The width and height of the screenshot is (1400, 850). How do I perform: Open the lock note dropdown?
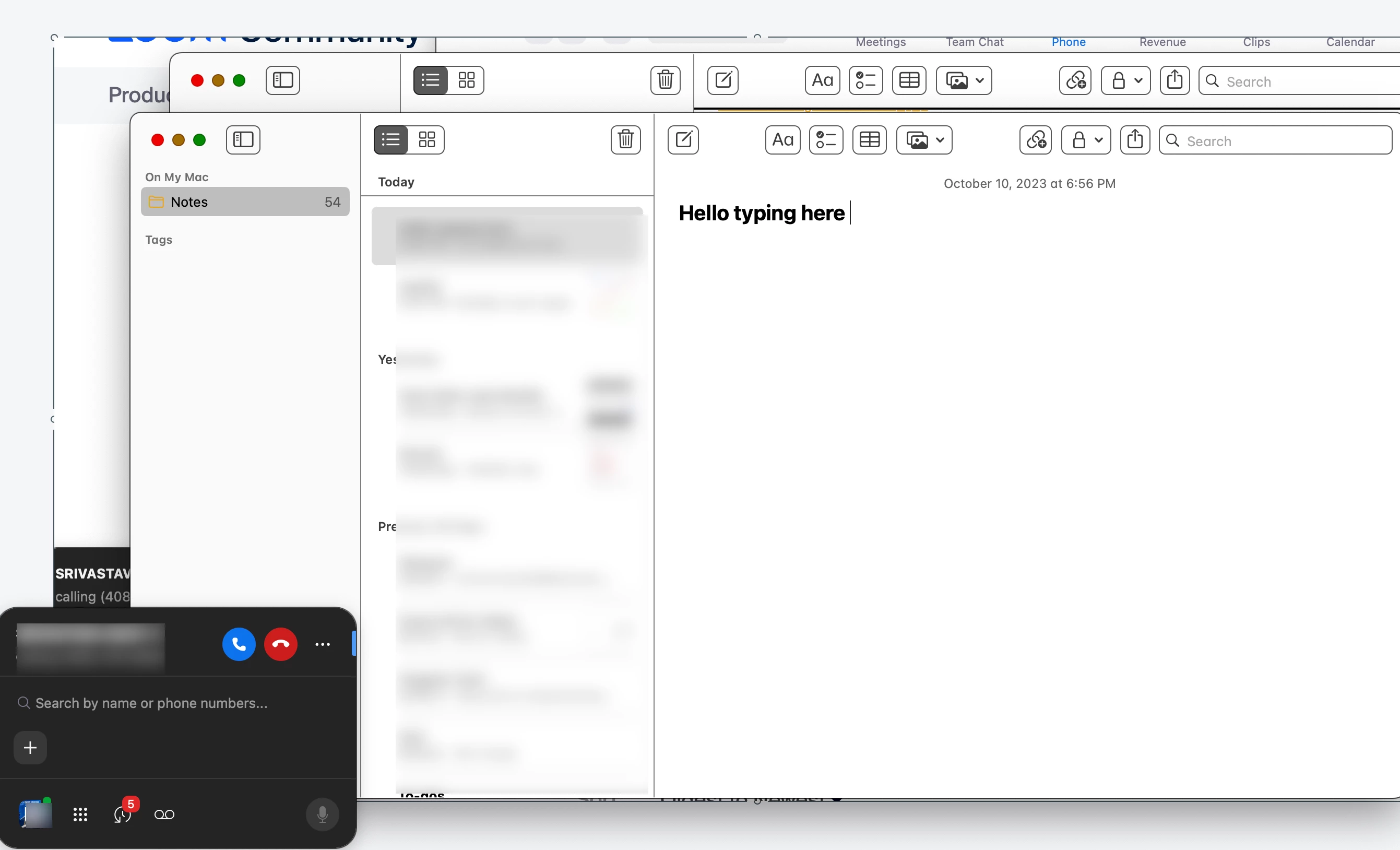tap(1086, 140)
